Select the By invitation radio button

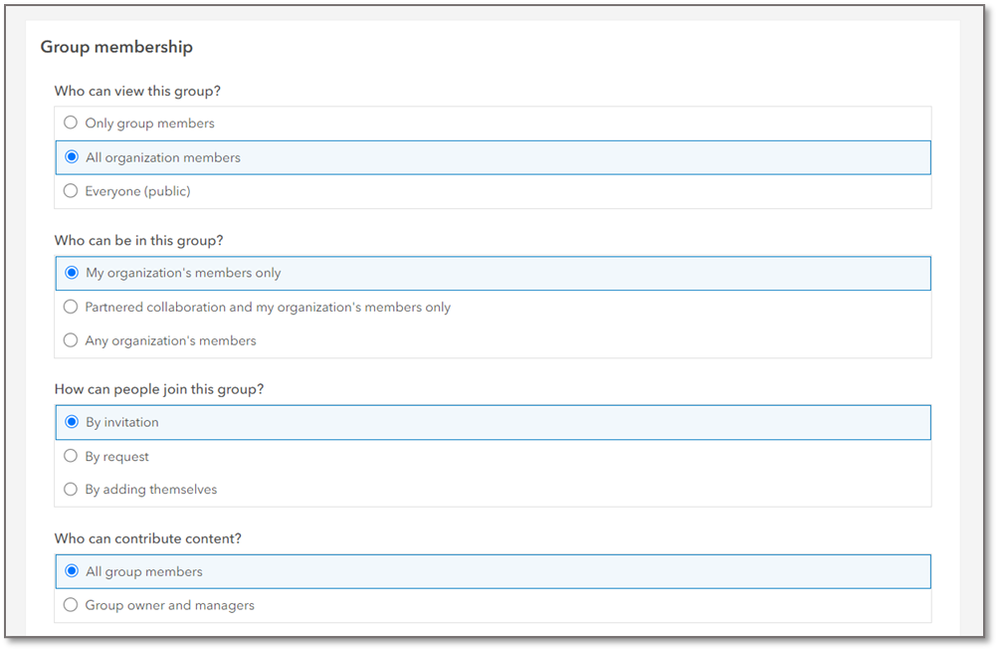(70, 421)
